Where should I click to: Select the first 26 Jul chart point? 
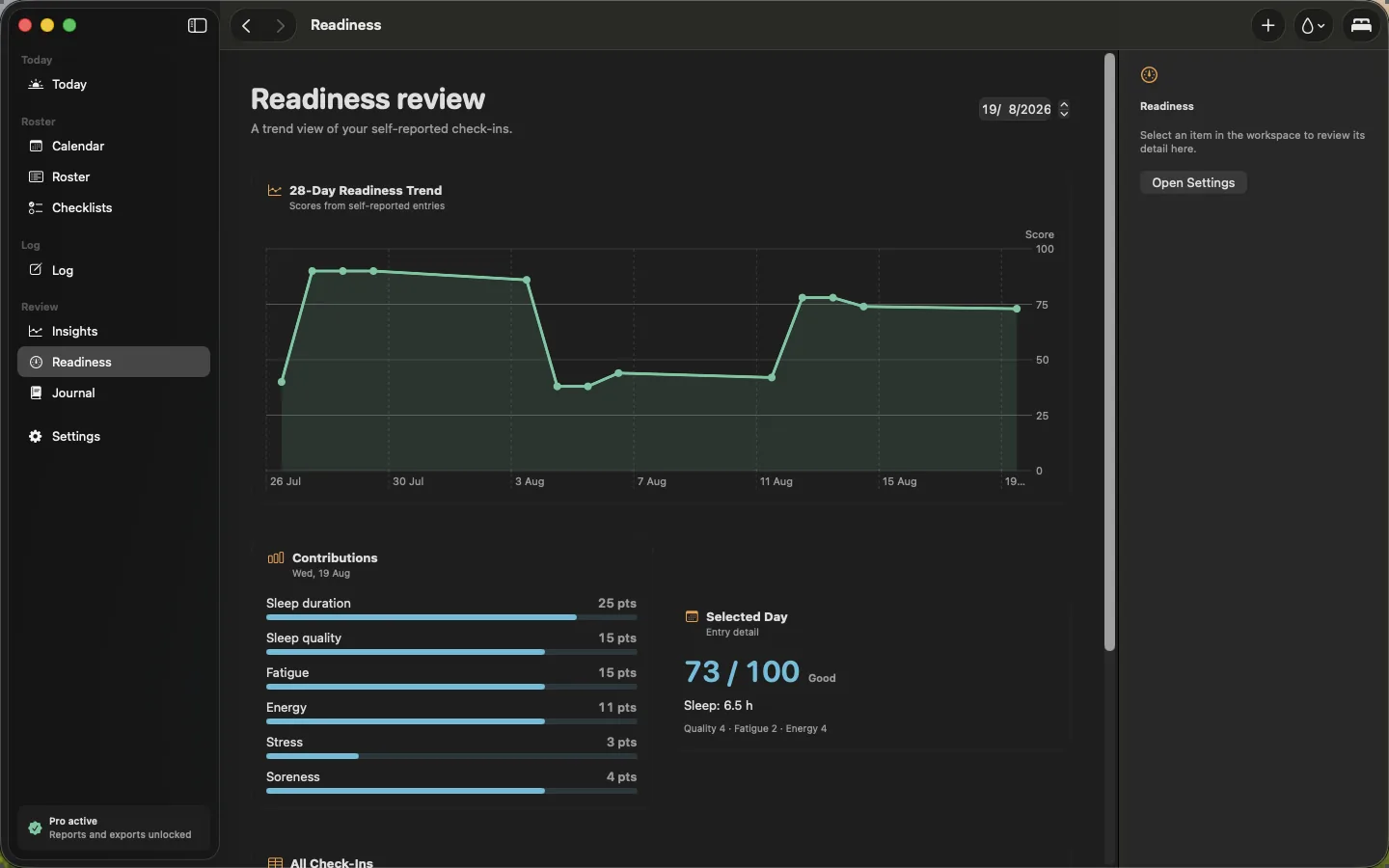282,383
